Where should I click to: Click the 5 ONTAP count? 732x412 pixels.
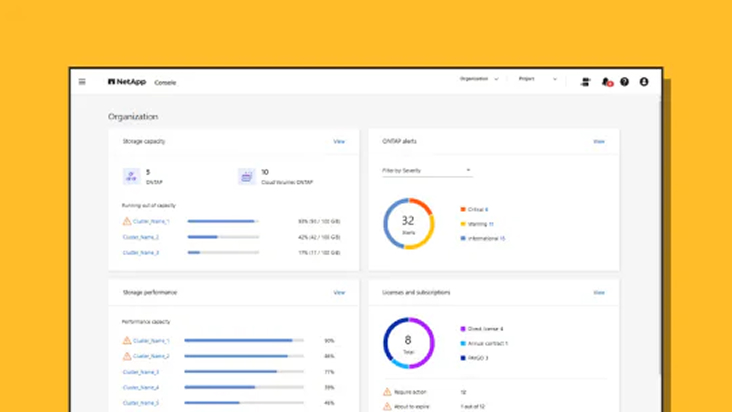[148, 172]
